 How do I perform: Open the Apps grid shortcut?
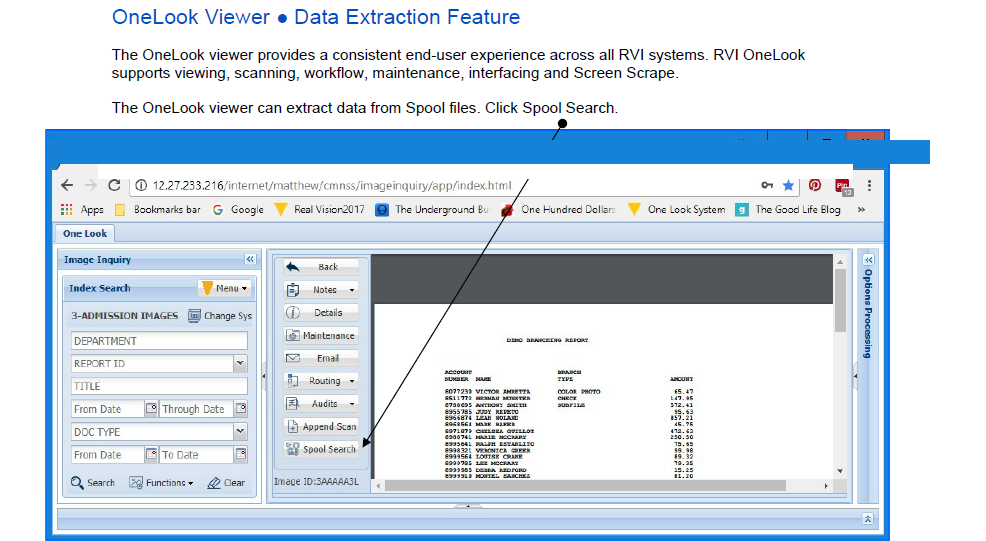pyautogui.click(x=82, y=209)
